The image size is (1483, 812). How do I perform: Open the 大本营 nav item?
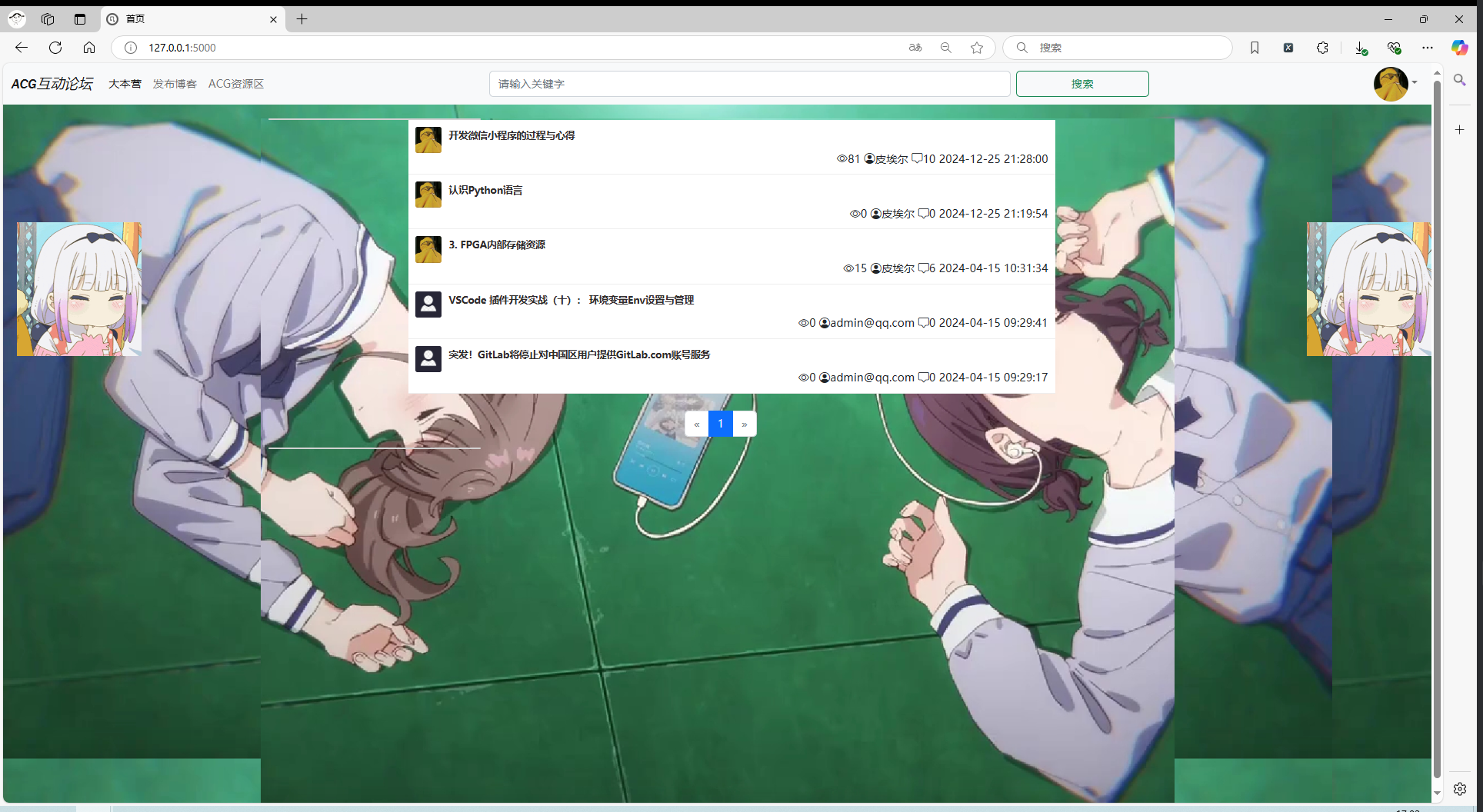(x=125, y=84)
